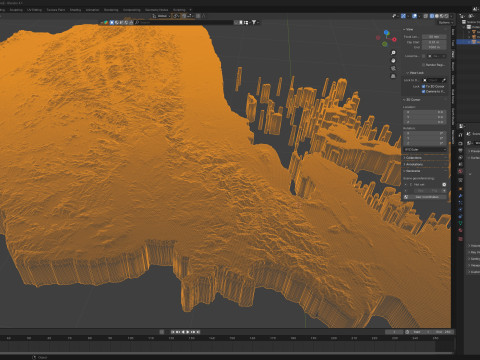
Task: Open the Output properties tab icon
Action: click(x=460, y=151)
